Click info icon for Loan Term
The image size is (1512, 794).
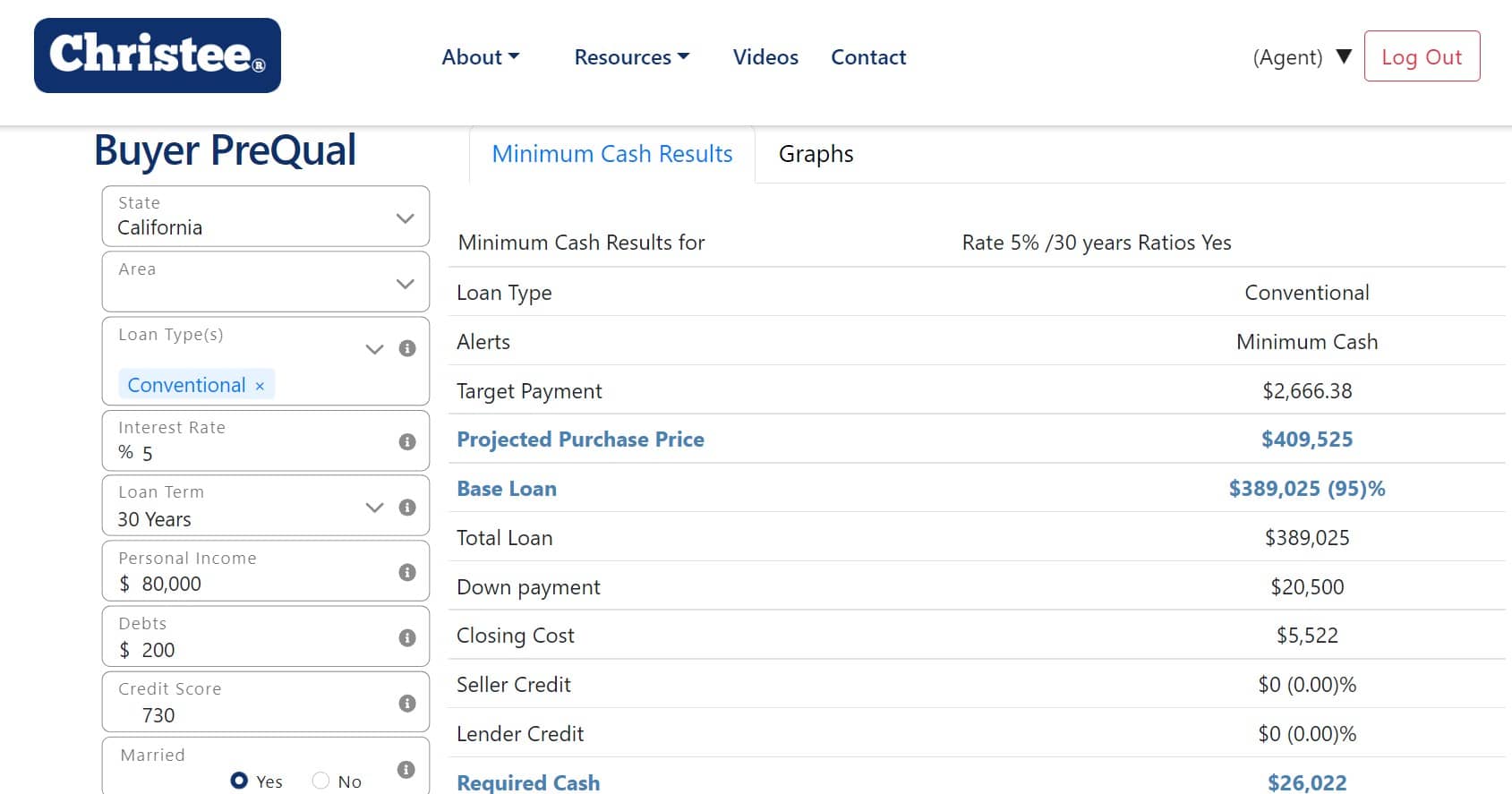point(407,508)
